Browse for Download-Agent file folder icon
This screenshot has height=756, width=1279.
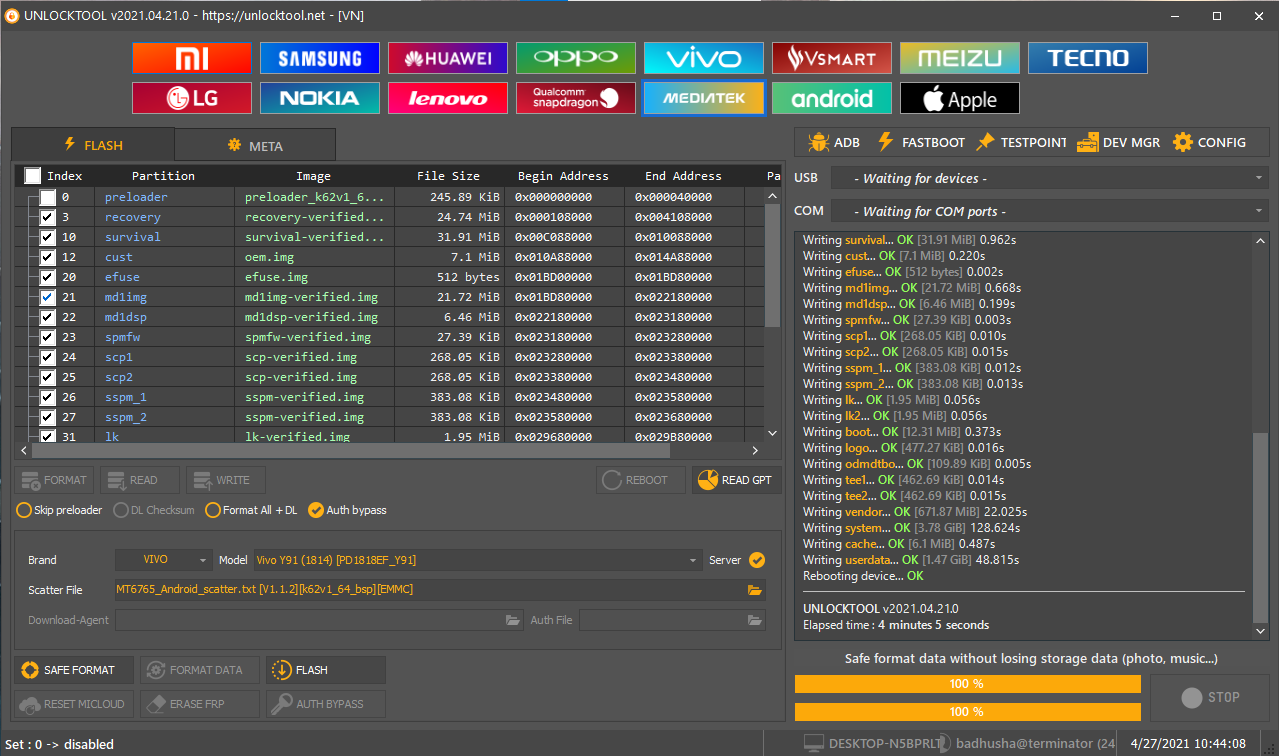click(513, 620)
